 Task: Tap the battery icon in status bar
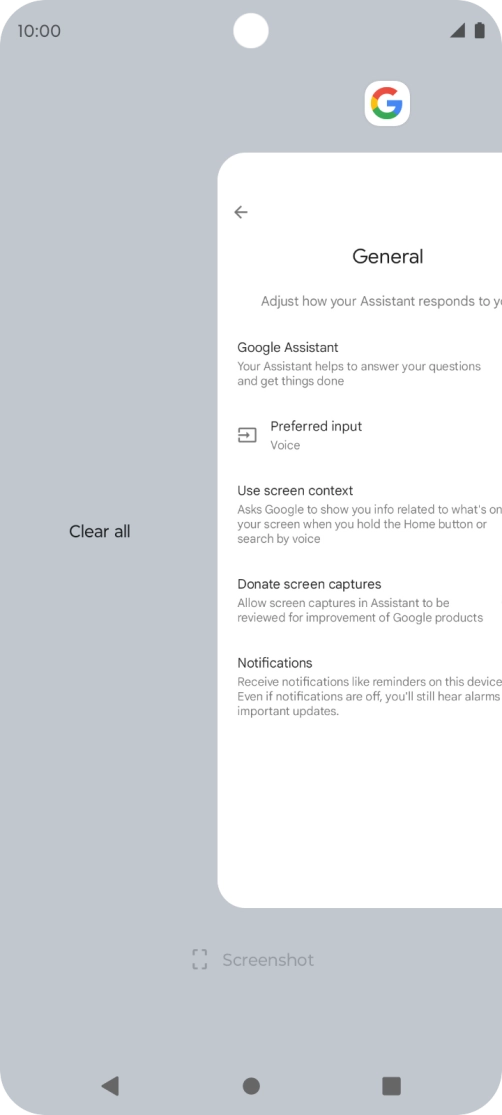[479, 30]
